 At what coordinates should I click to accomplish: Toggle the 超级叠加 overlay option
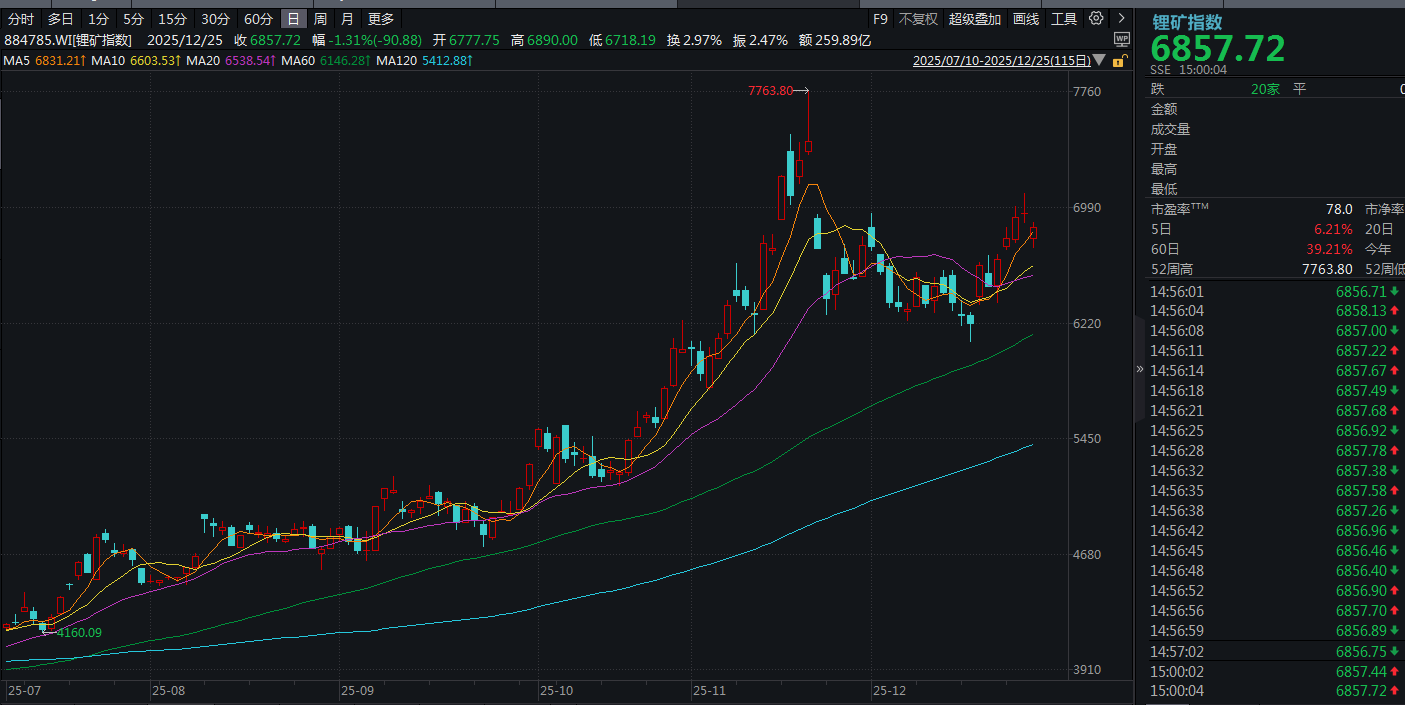(x=974, y=19)
